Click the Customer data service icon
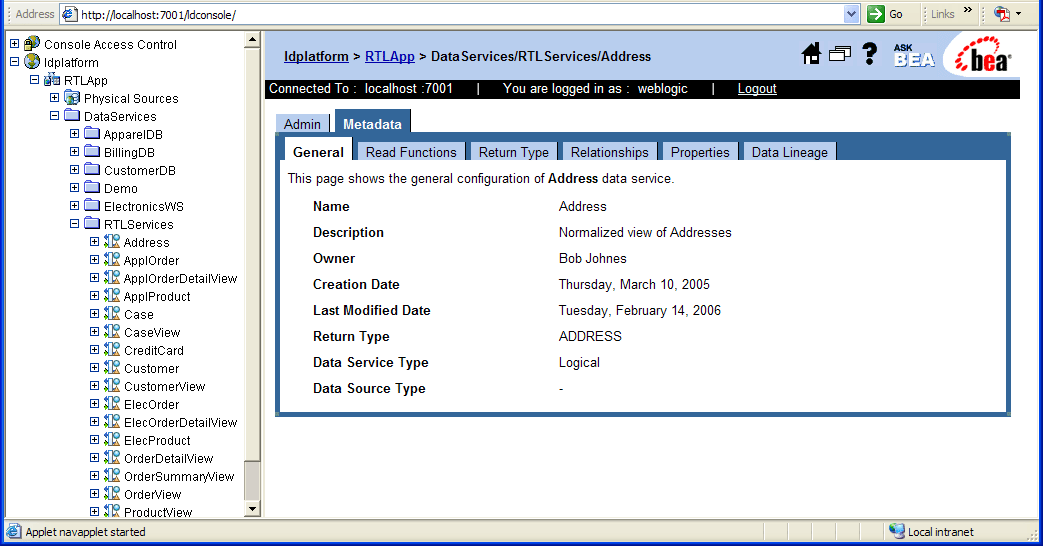Screen dimensions: 1043x546 pyautogui.click(x=112, y=367)
